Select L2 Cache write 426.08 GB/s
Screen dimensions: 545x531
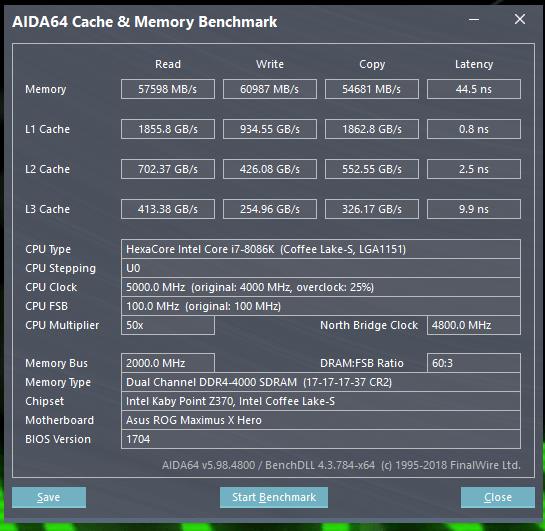(x=270, y=169)
